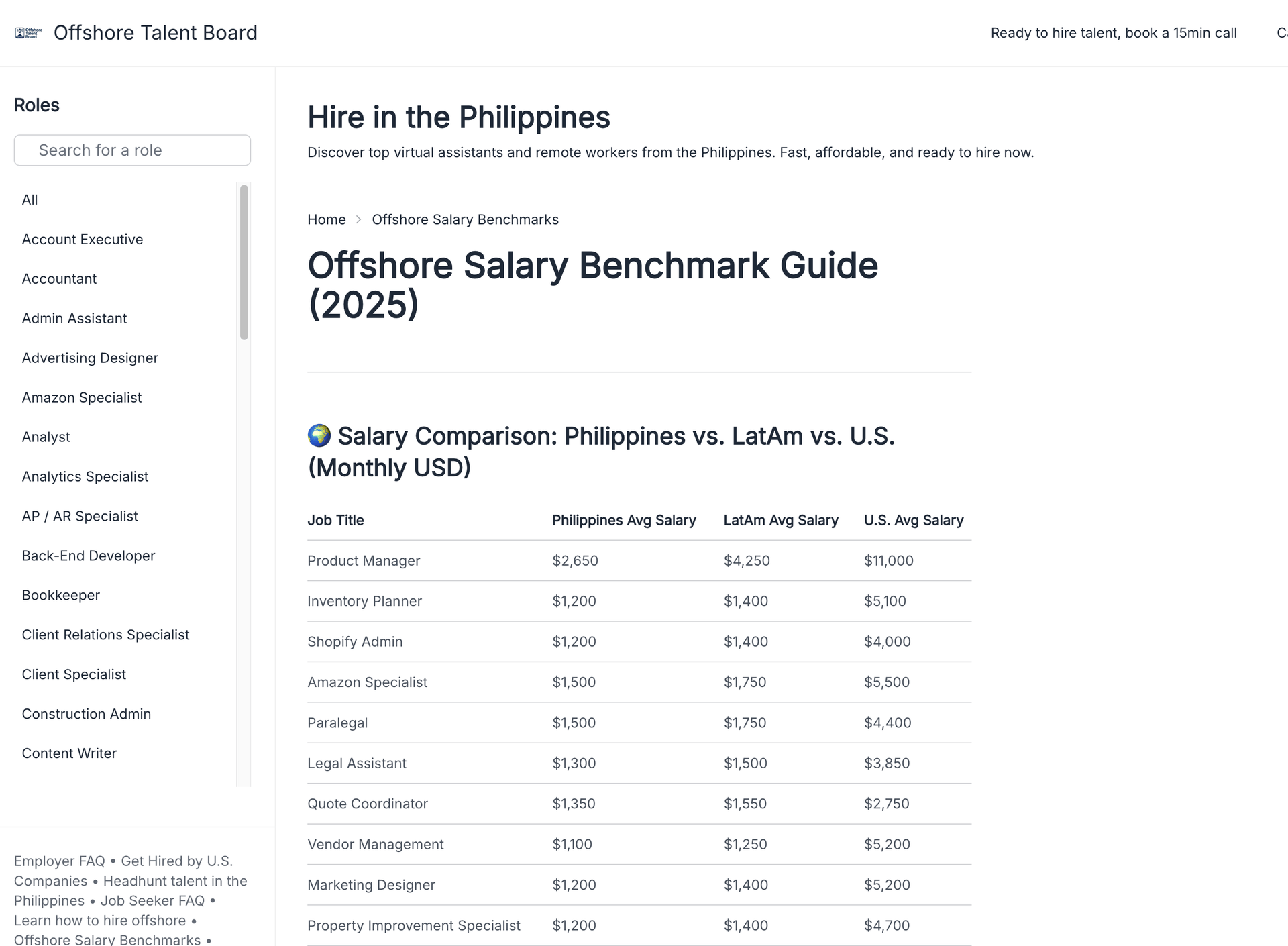Go to Home breadcrumb link
1288x946 pixels.
click(x=327, y=220)
